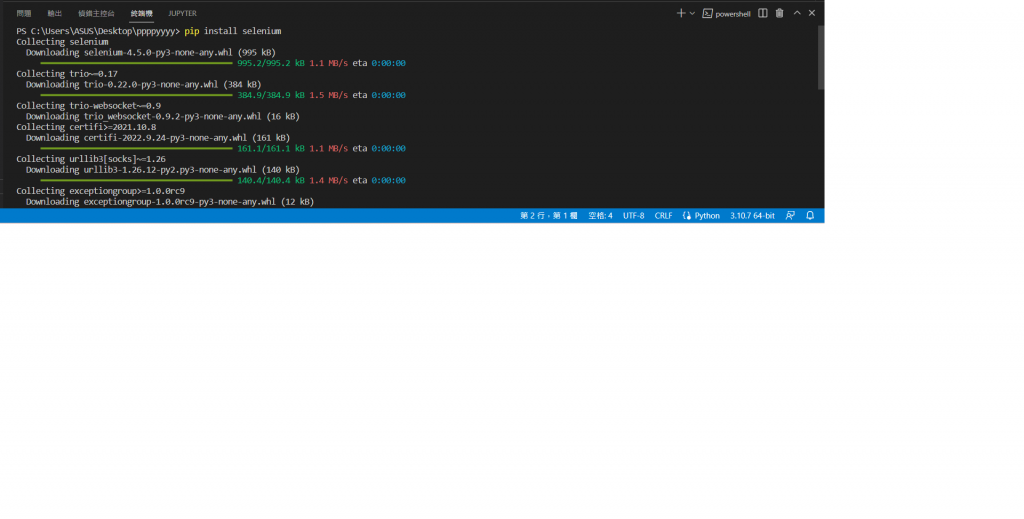This screenshot has width=1024, height=519.
Task: Select the 終端機 (Terminal) tab
Action: pos(141,14)
